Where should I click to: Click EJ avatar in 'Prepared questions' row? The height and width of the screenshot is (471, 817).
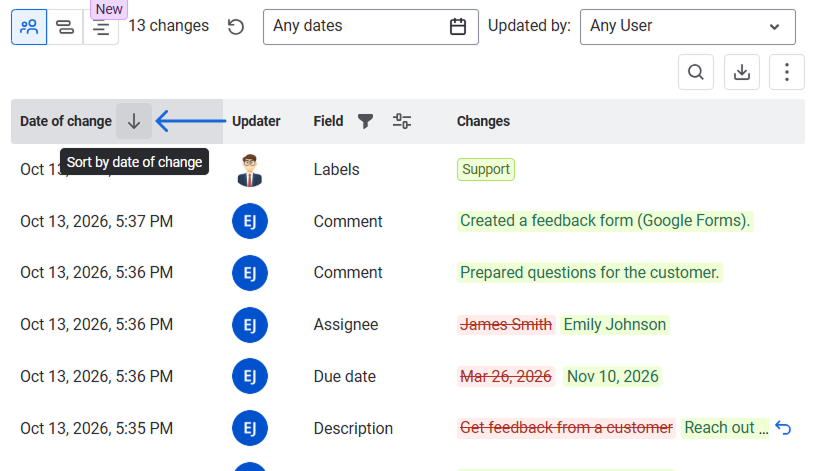click(250, 272)
